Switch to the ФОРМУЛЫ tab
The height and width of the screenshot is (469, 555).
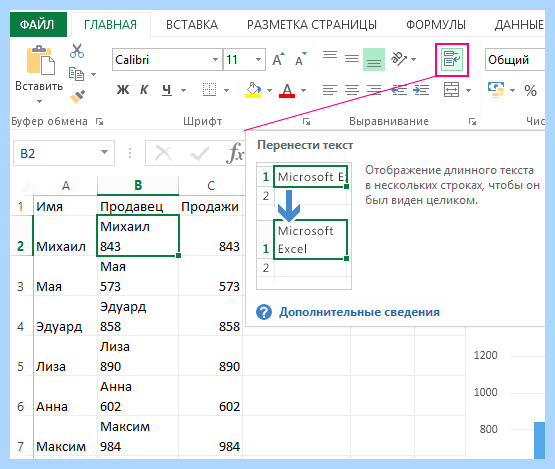point(436,24)
